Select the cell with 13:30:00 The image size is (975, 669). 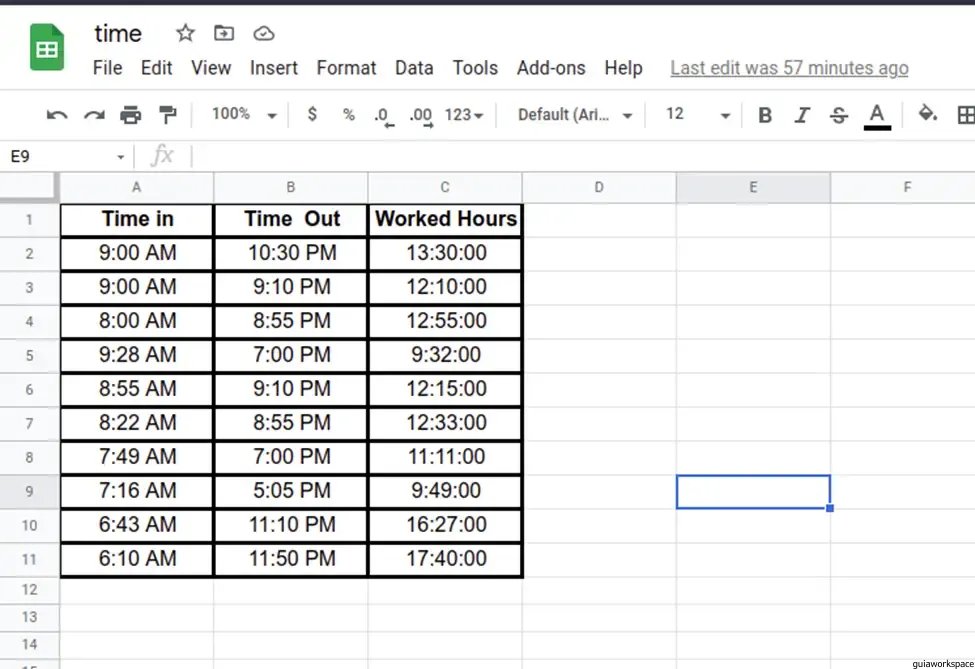coord(445,253)
